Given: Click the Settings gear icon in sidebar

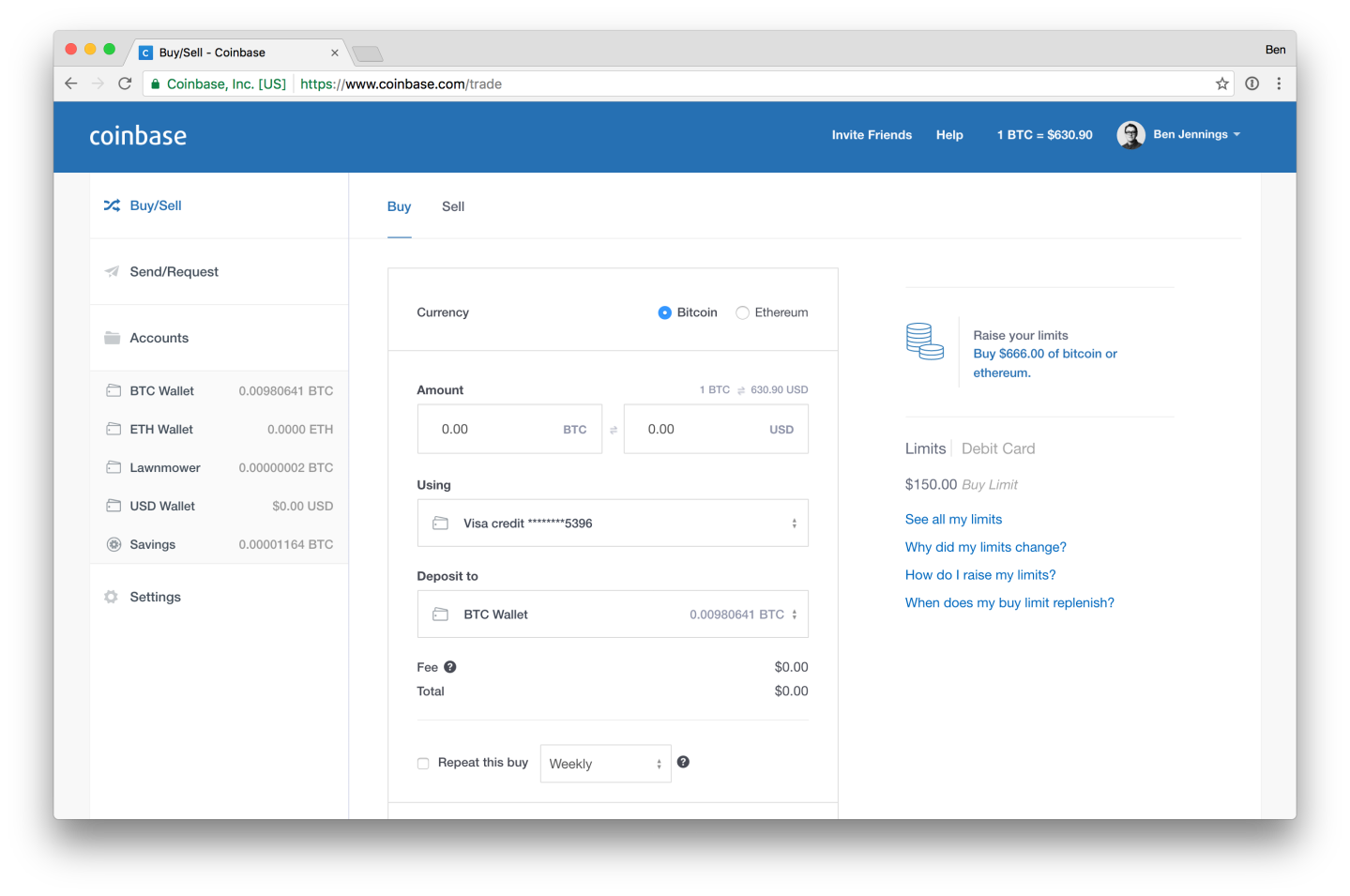Looking at the screenshot, I should [x=112, y=597].
